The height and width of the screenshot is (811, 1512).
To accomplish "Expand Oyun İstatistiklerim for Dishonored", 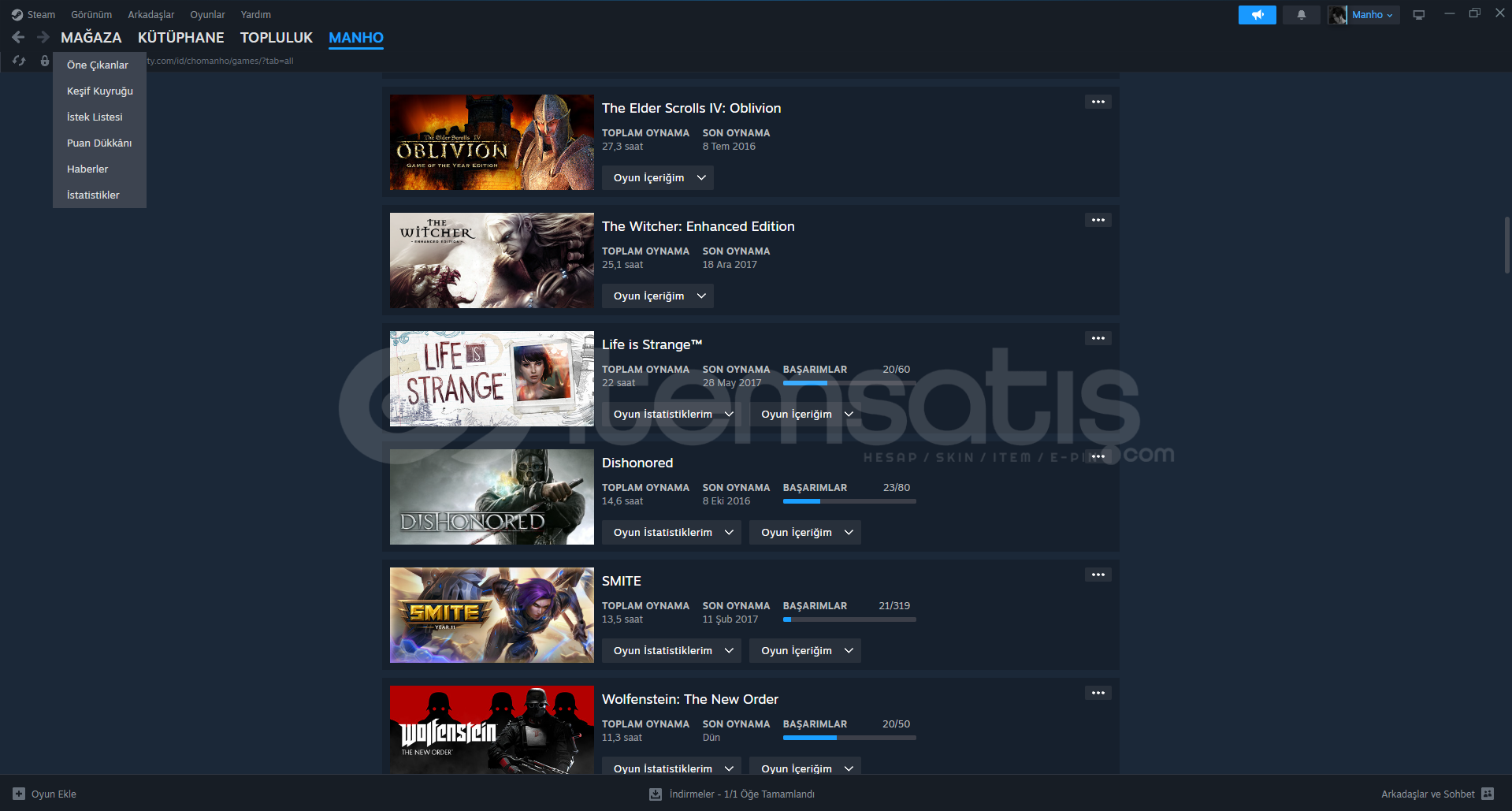I will point(671,532).
